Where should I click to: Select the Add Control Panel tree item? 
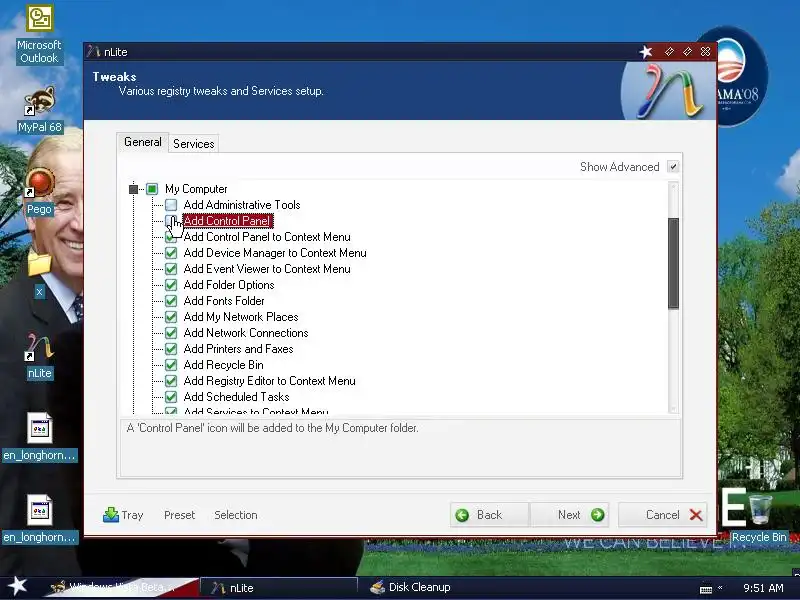[x=228, y=221]
